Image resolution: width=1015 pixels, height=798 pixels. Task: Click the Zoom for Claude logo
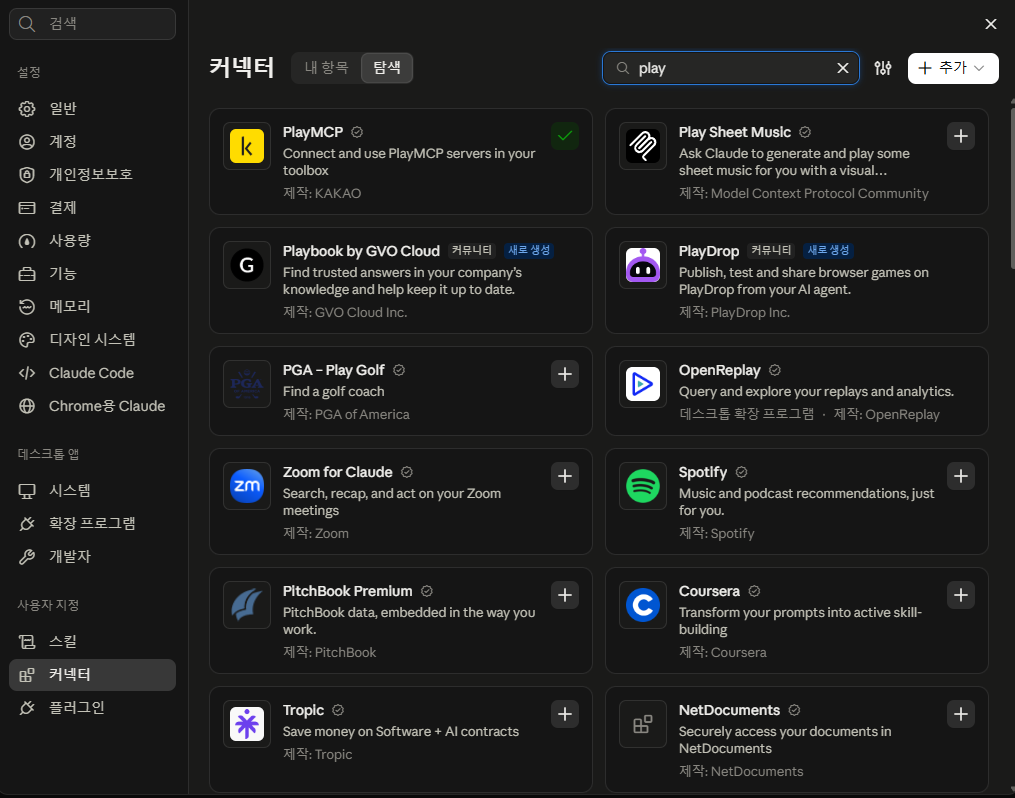(247, 486)
